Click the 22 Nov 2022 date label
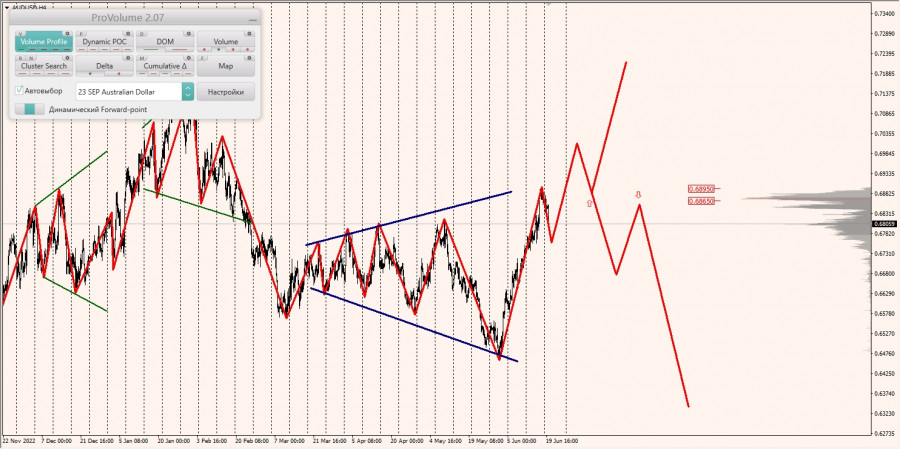This screenshot has height=449, width=900. click(x=17, y=442)
